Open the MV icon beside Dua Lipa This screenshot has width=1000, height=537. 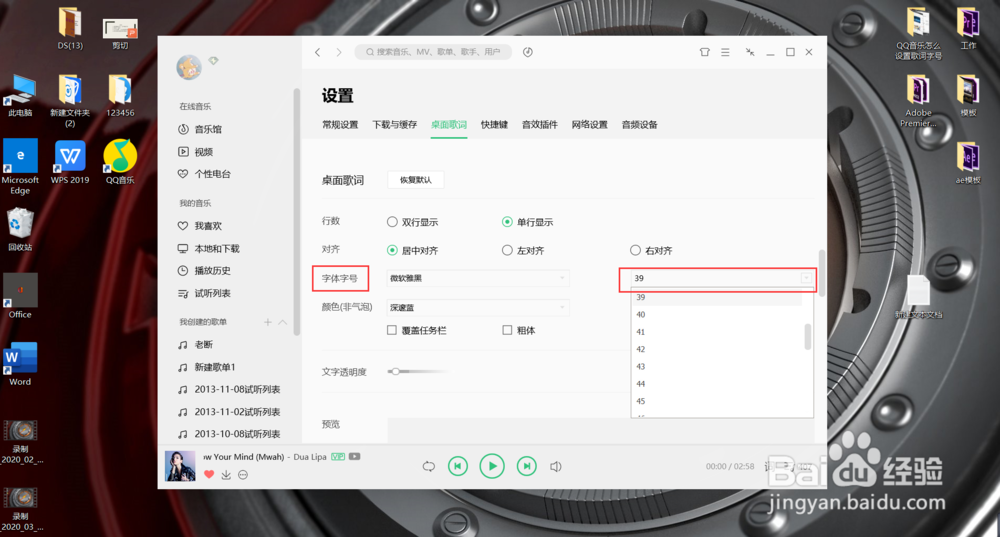pos(355,457)
